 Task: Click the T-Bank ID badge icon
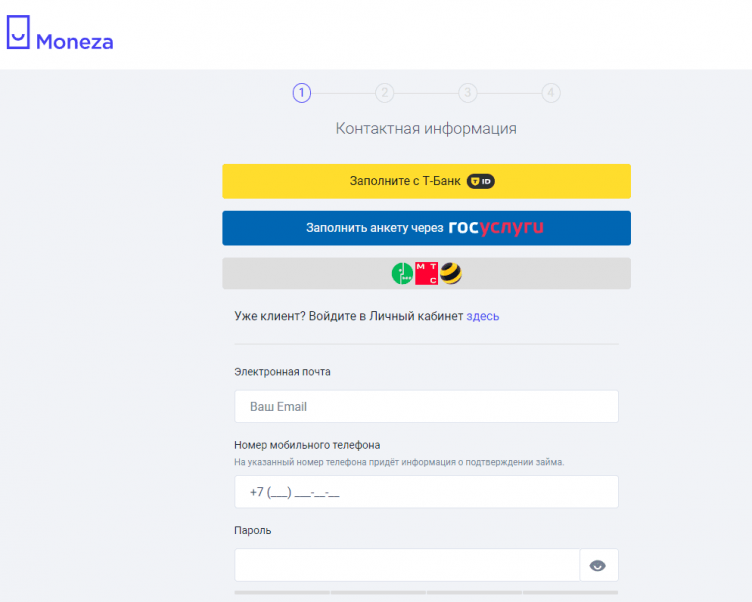coord(482,181)
